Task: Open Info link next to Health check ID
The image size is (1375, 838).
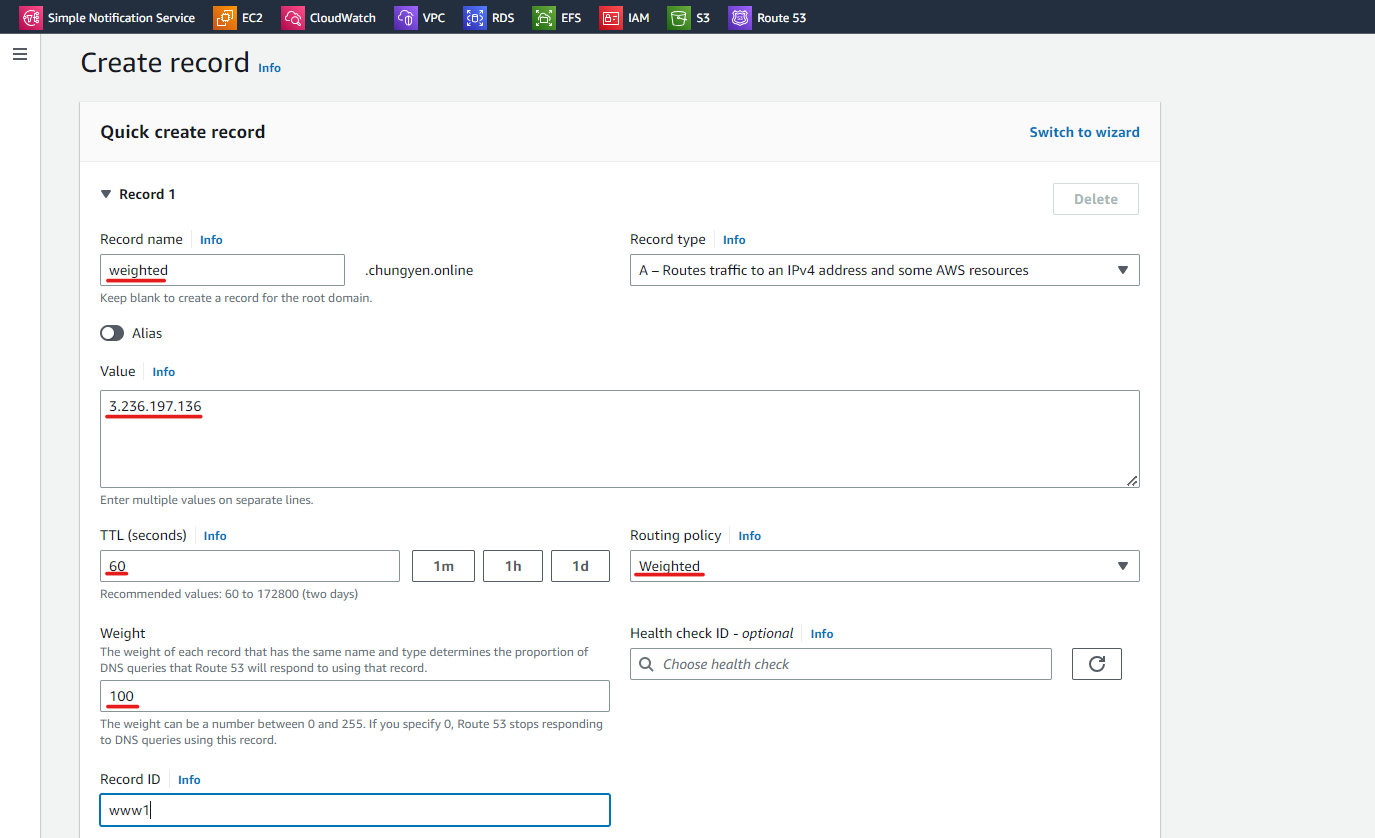Action: [822, 634]
